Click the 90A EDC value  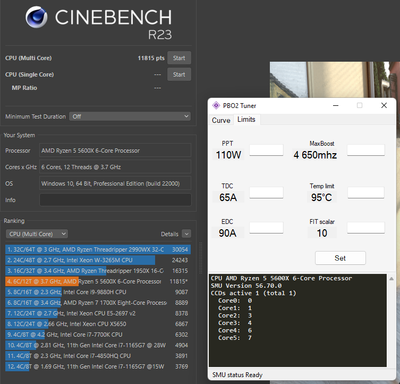(x=228, y=233)
